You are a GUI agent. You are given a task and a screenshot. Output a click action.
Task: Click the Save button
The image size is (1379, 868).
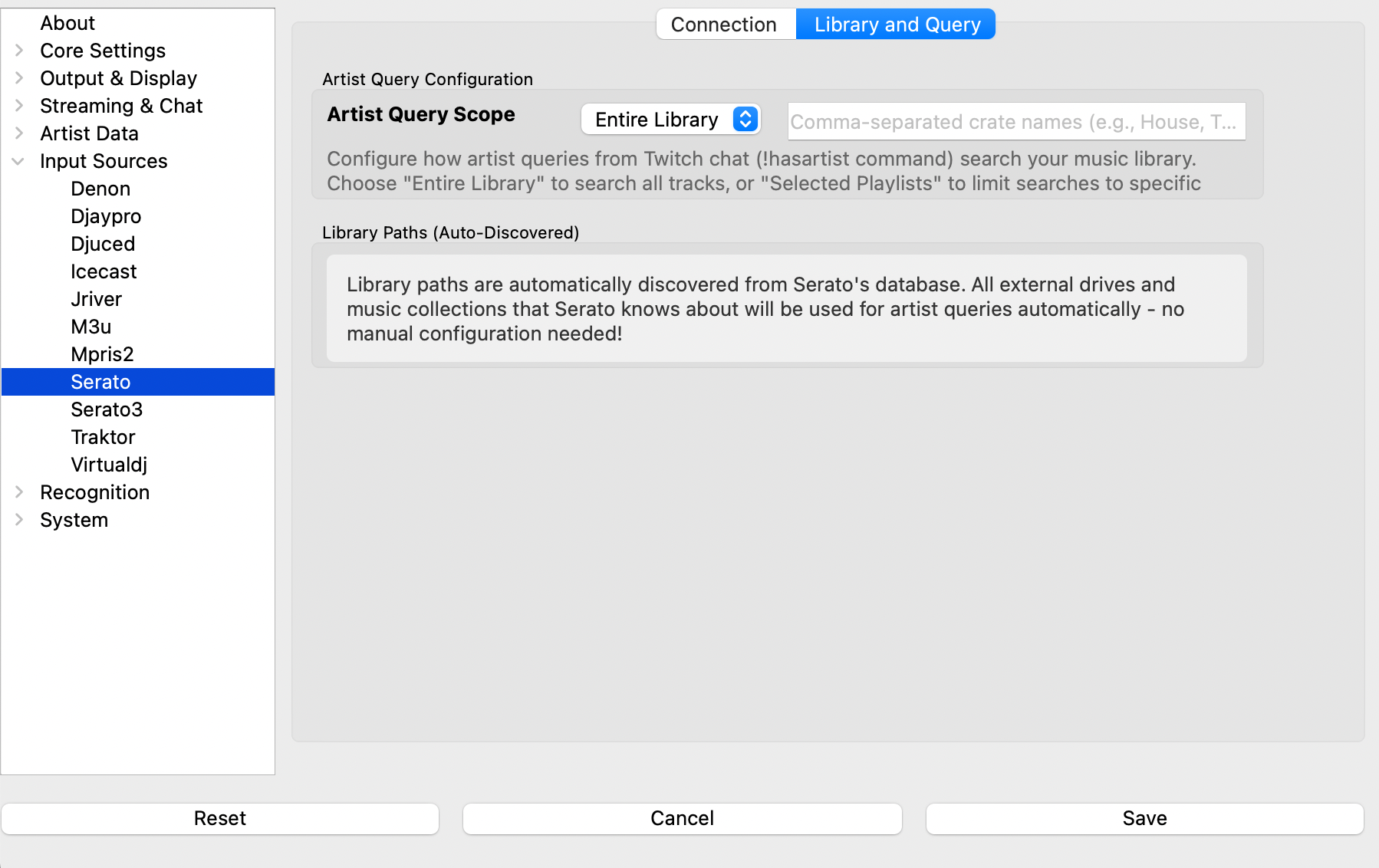pyautogui.click(x=1144, y=818)
